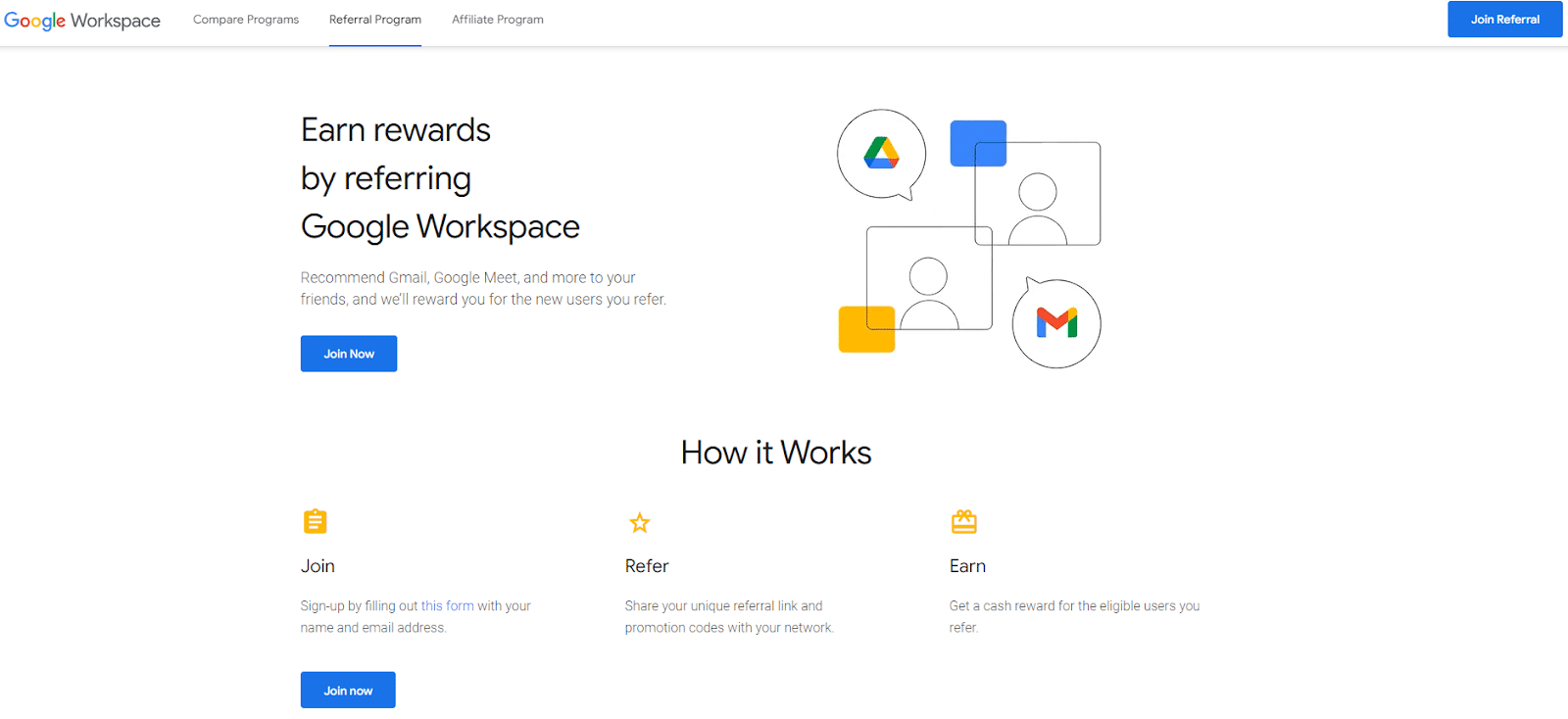This screenshot has height=719, width=1568.
Task: Click the star icon above Refer
Action: [x=640, y=522]
